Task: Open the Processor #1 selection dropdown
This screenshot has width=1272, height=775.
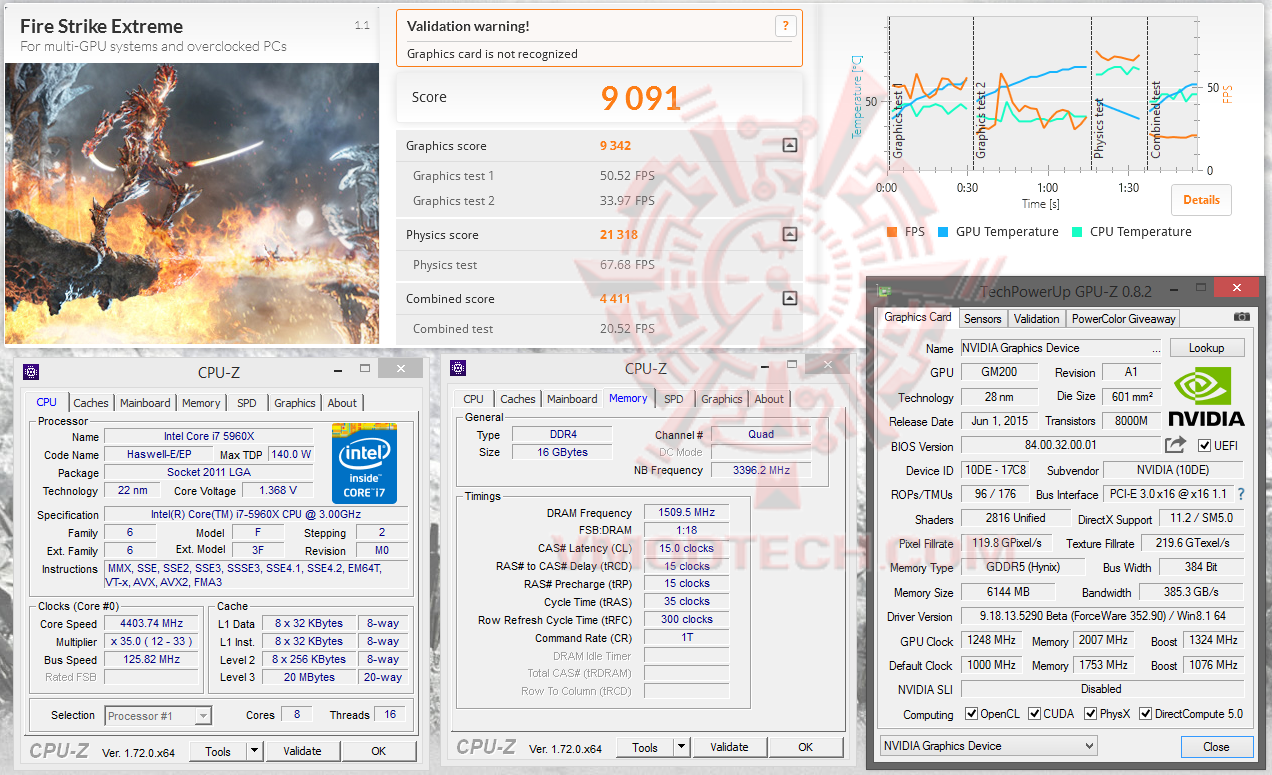Action: 158,715
